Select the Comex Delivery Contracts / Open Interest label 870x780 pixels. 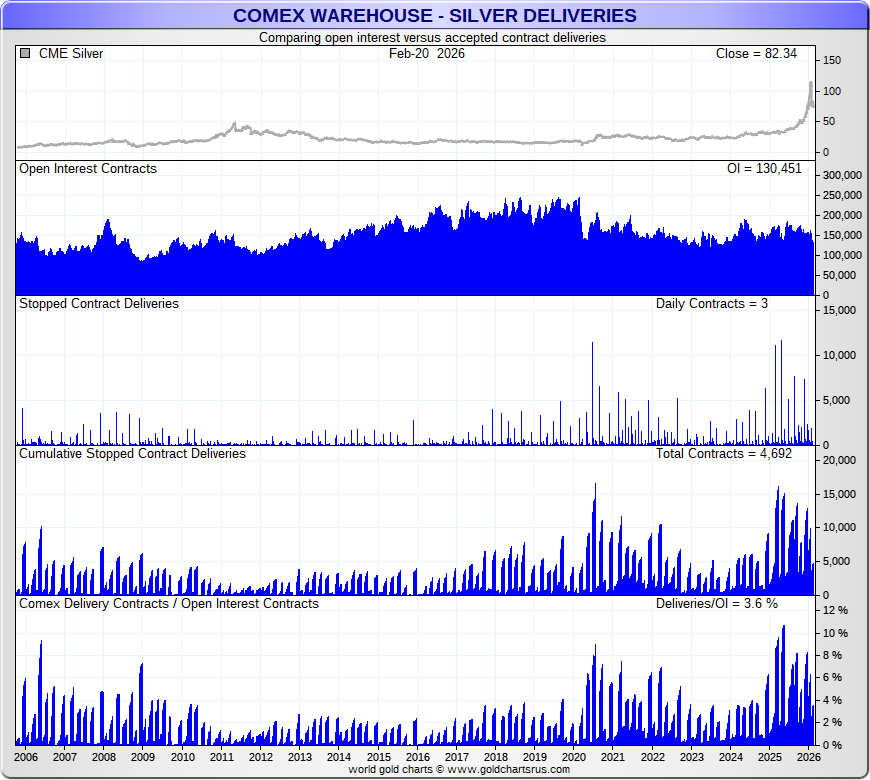(x=169, y=603)
